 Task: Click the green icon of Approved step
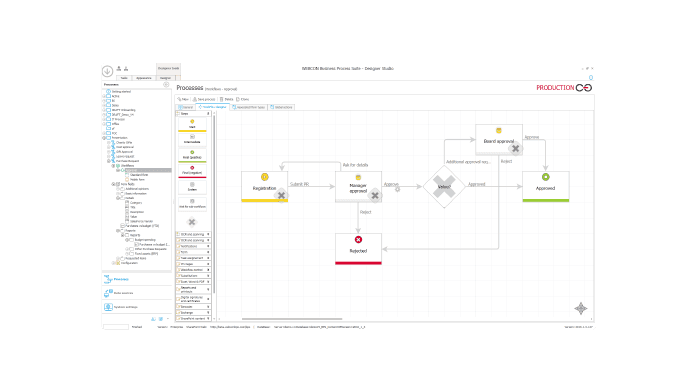[545, 177]
